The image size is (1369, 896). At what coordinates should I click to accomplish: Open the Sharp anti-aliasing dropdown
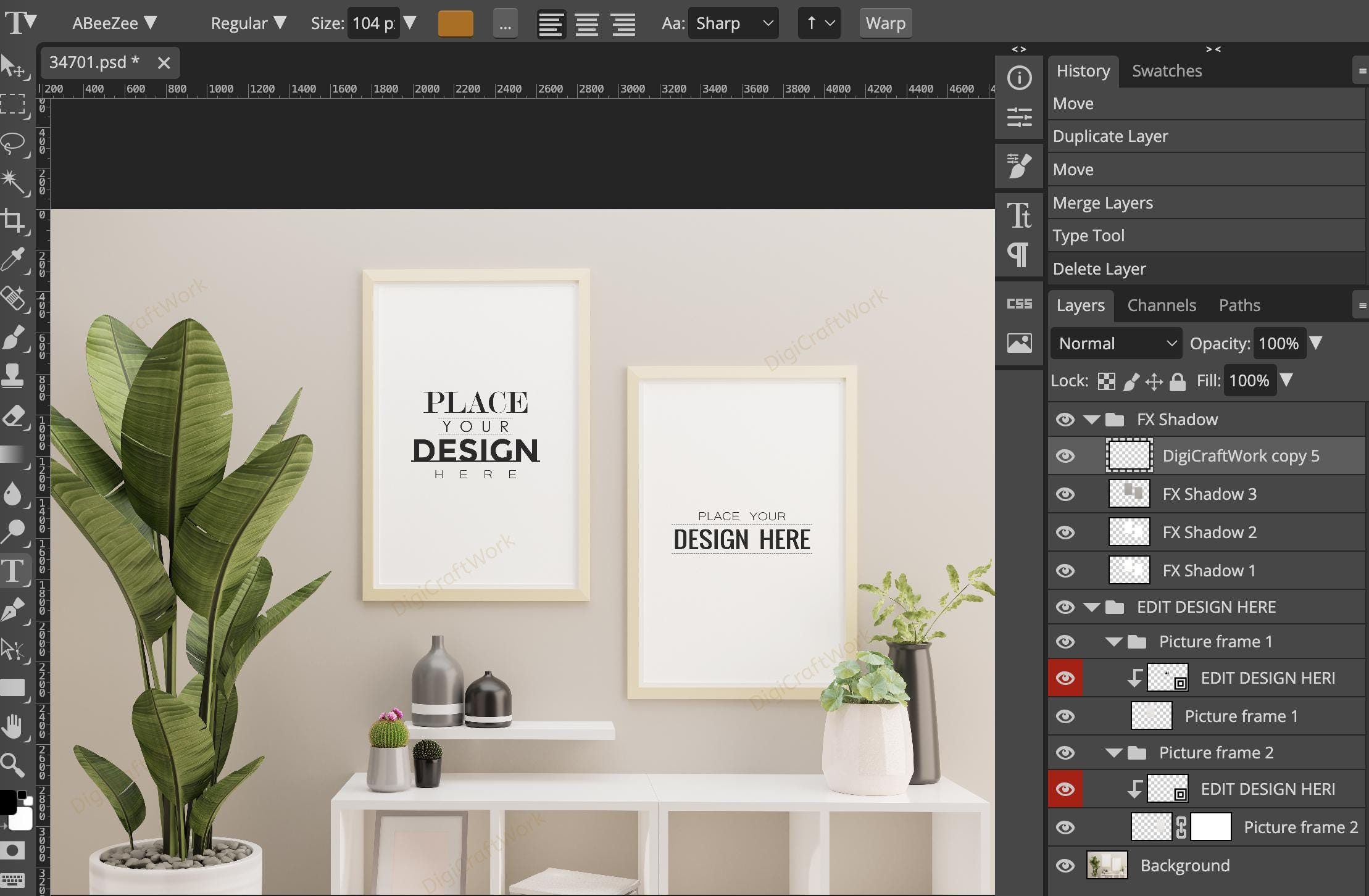click(733, 23)
